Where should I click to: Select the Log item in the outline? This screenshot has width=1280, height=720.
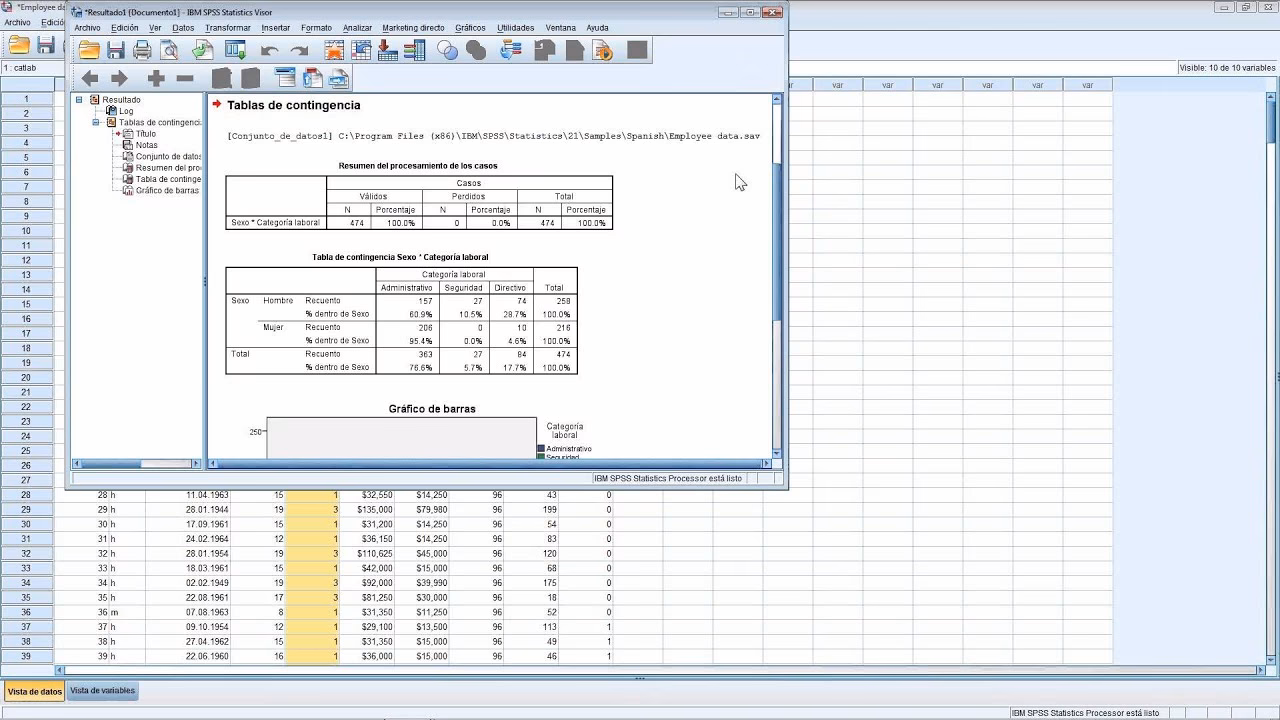126,111
